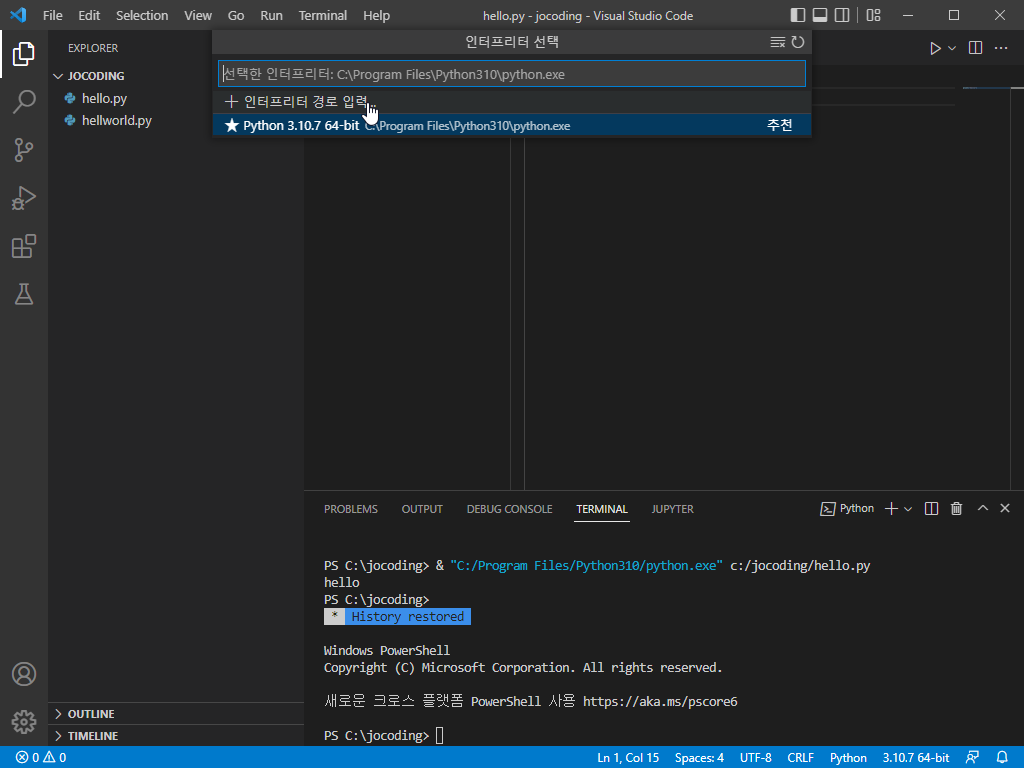Image resolution: width=1024 pixels, height=768 pixels.
Task: Click the VS Code logo icon
Action: pos(18,15)
